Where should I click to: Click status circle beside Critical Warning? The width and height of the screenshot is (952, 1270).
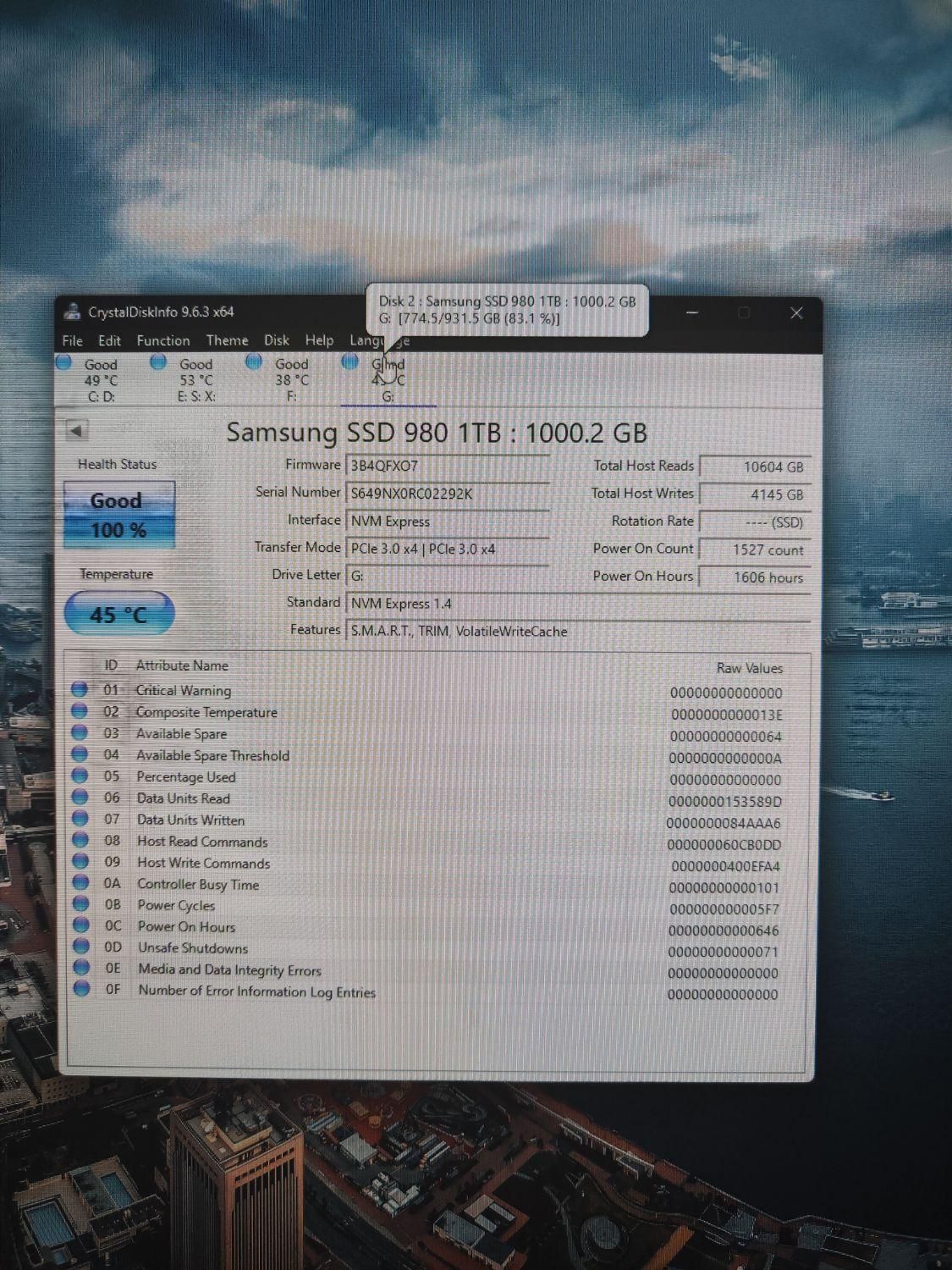[80, 689]
